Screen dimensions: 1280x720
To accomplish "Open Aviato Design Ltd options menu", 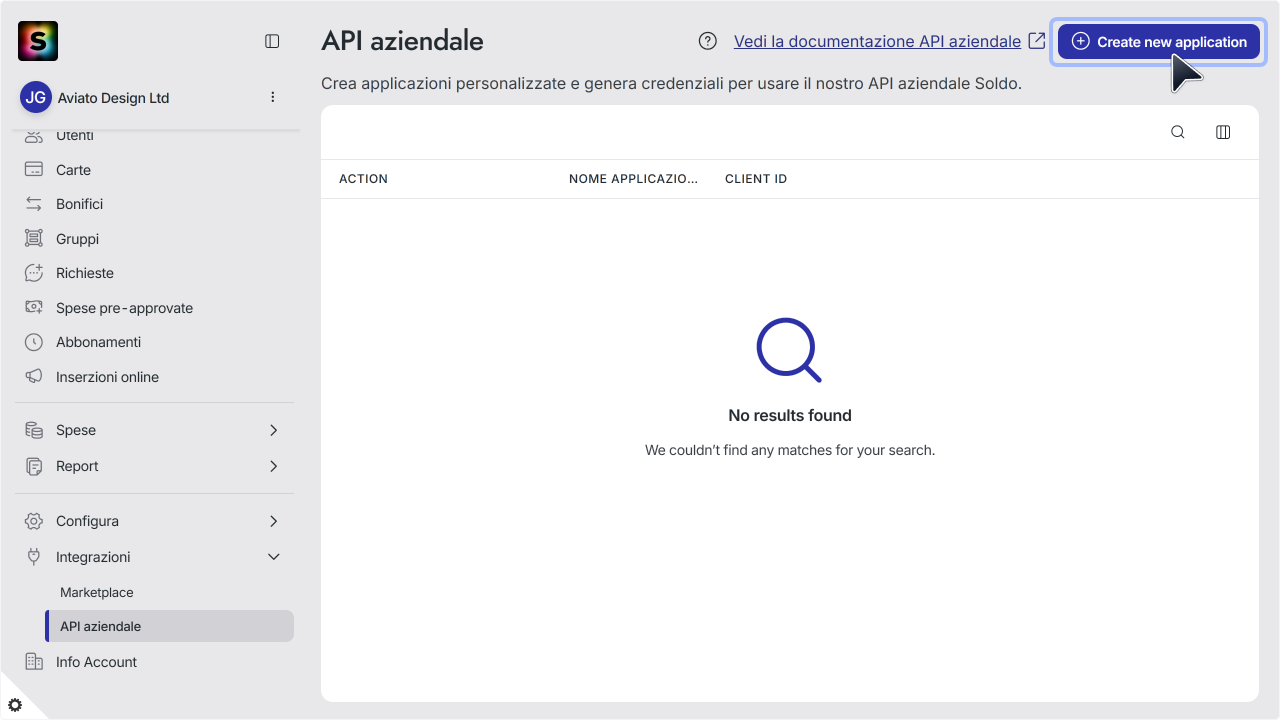I will (273, 97).
